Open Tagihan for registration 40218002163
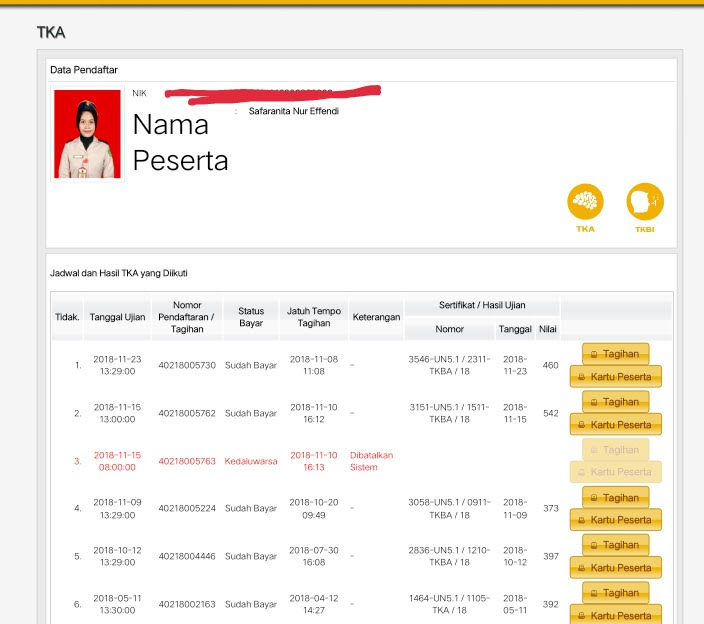 click(616, 593)
